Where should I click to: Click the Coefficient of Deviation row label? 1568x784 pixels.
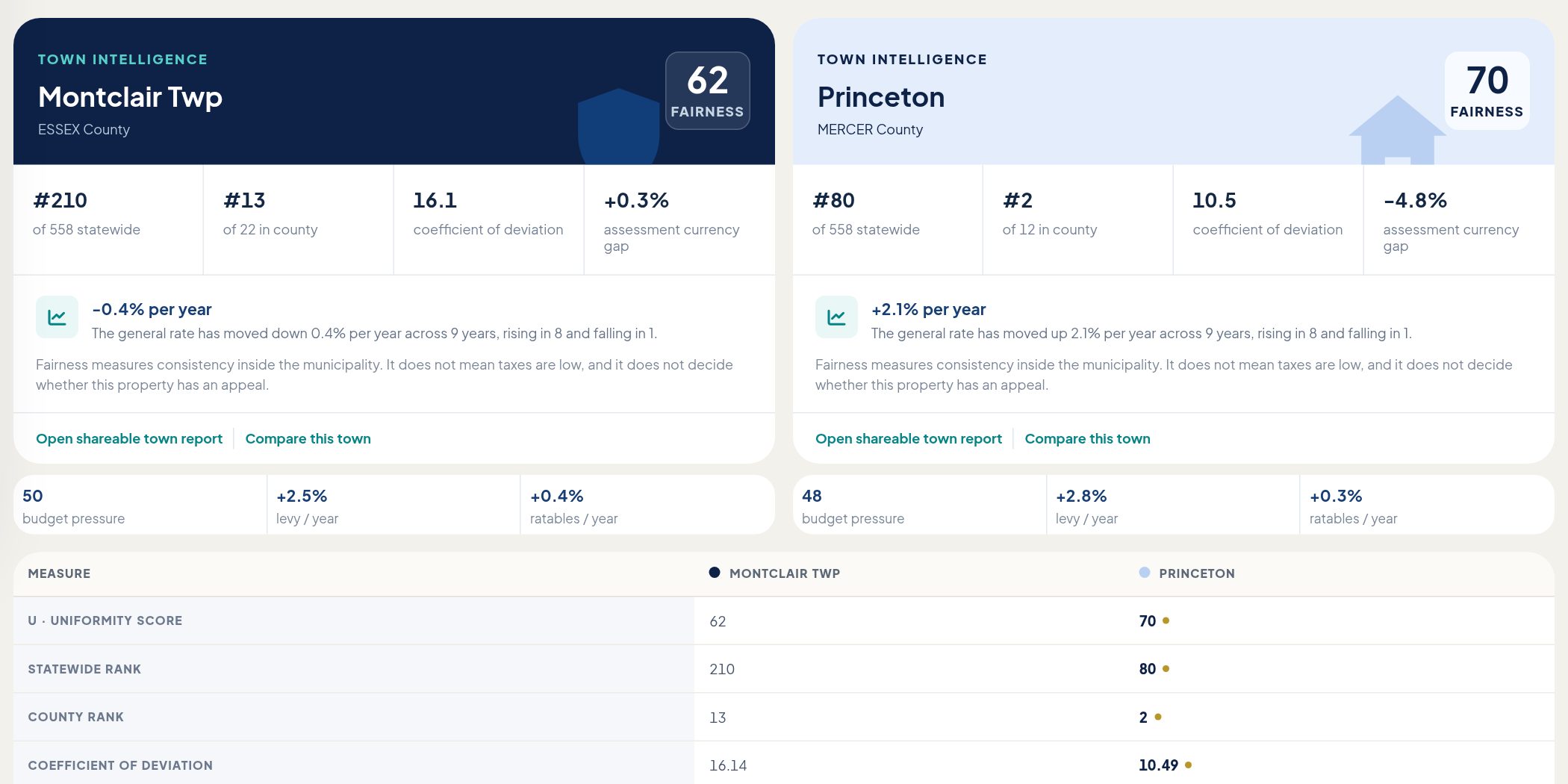coord(120,765)
